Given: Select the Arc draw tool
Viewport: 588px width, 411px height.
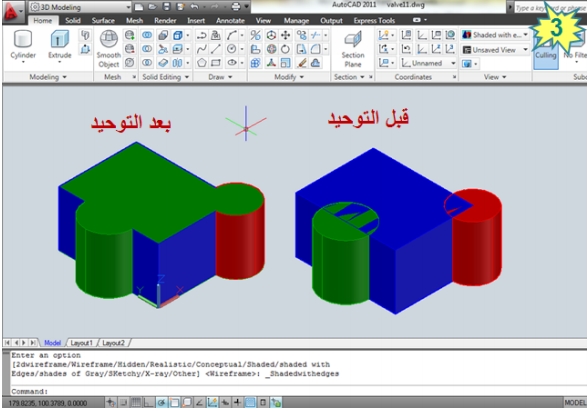Looking at the screenshot, I should pyautogui.click(x=231, y=35).
